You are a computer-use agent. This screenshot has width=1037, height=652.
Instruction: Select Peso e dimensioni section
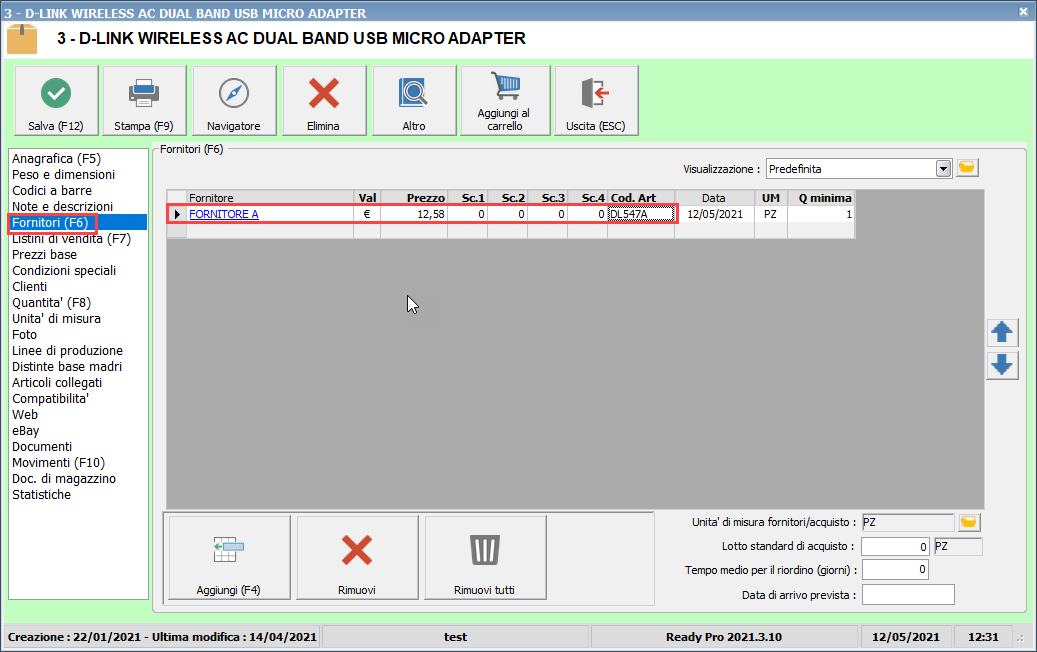pos(63,175)
